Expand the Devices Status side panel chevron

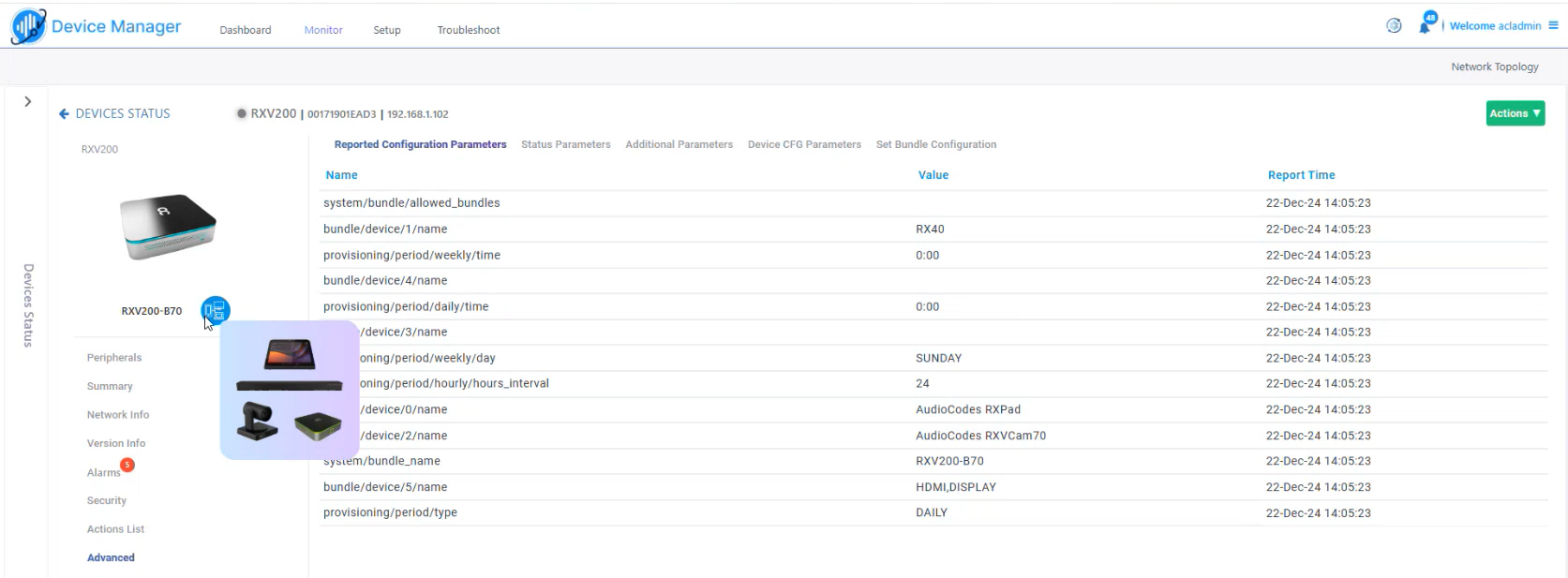(x=28, y=101)
